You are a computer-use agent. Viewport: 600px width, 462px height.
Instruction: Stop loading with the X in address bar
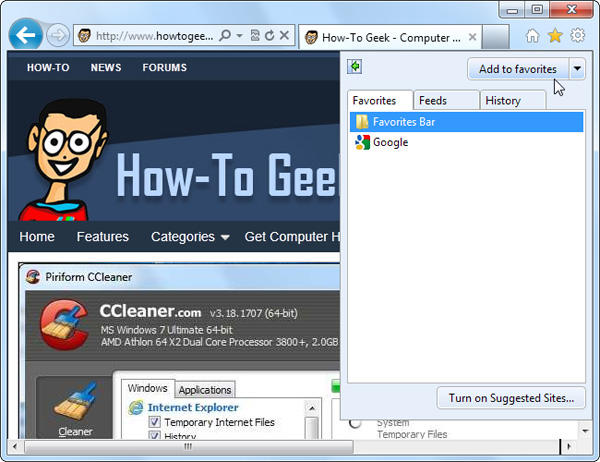[284, 36]
